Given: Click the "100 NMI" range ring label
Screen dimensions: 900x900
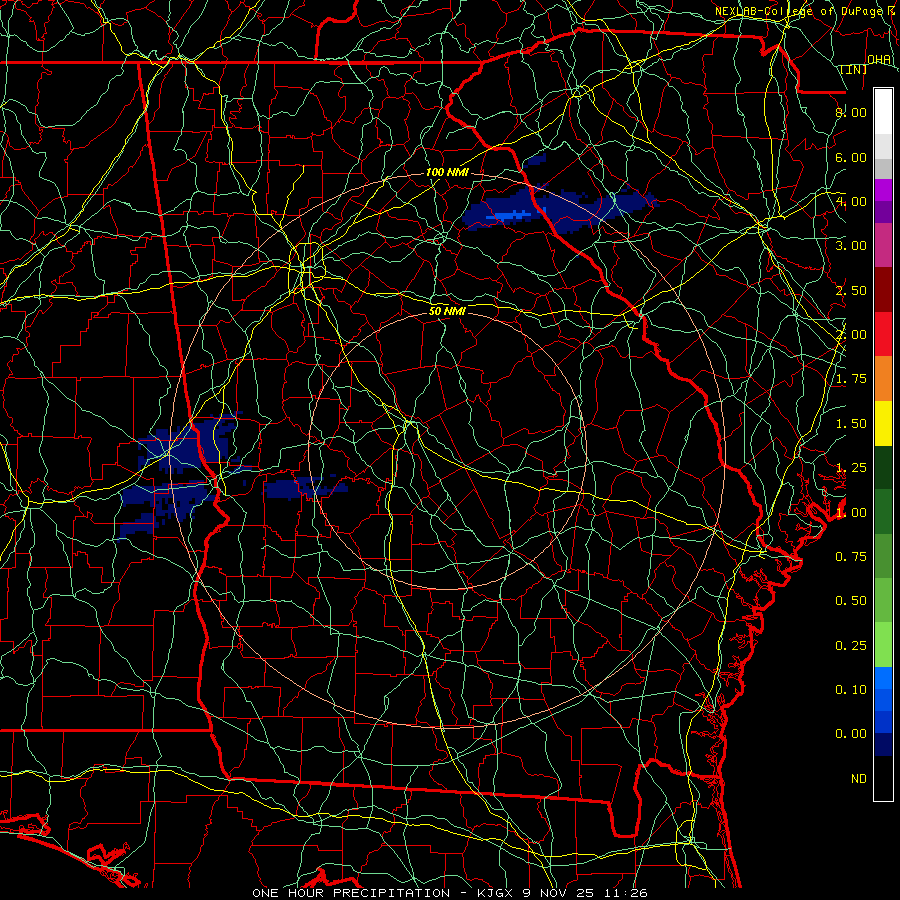Looking at the screenshot, I should coord(447,172).
